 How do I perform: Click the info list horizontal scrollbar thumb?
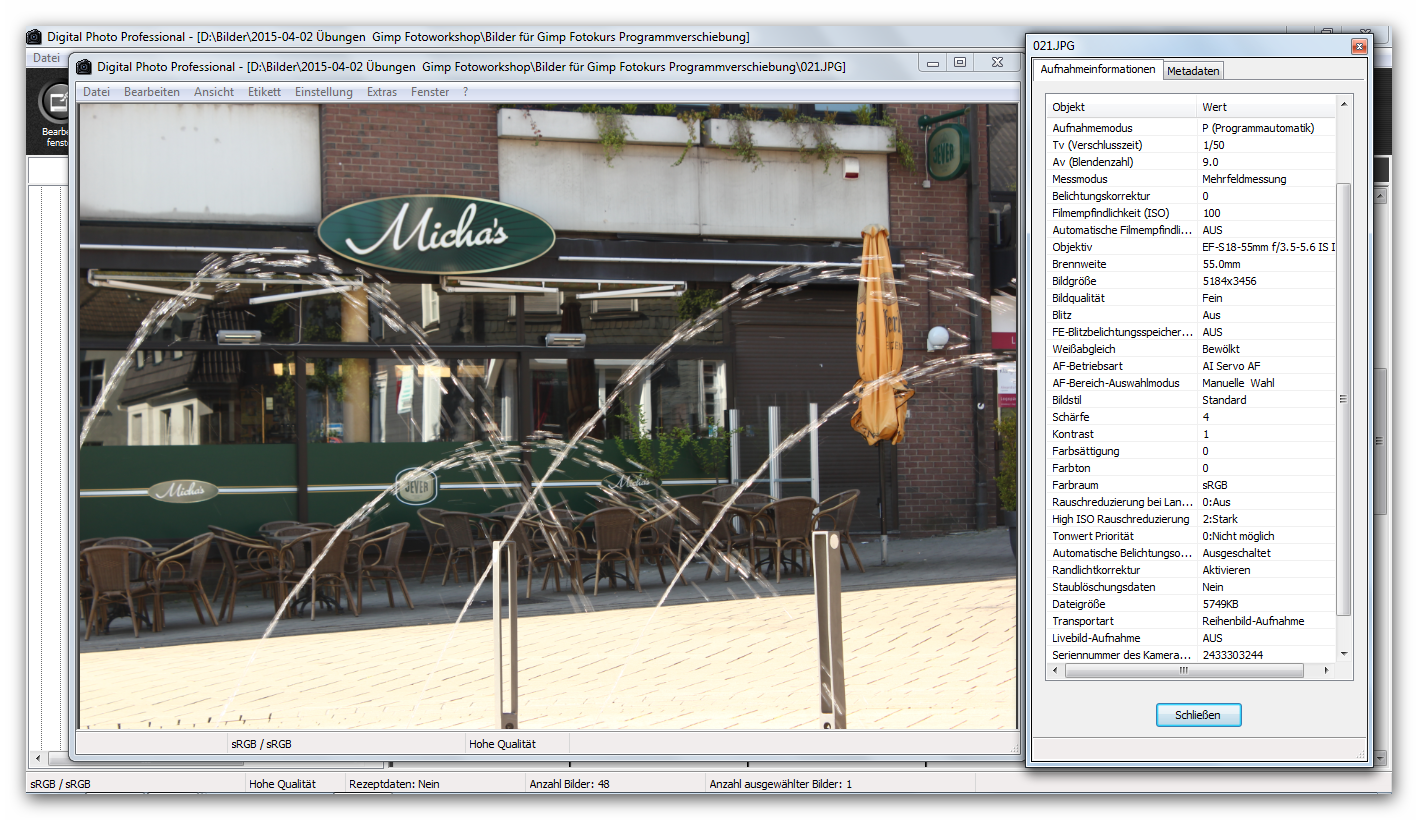click(1184, 671)
